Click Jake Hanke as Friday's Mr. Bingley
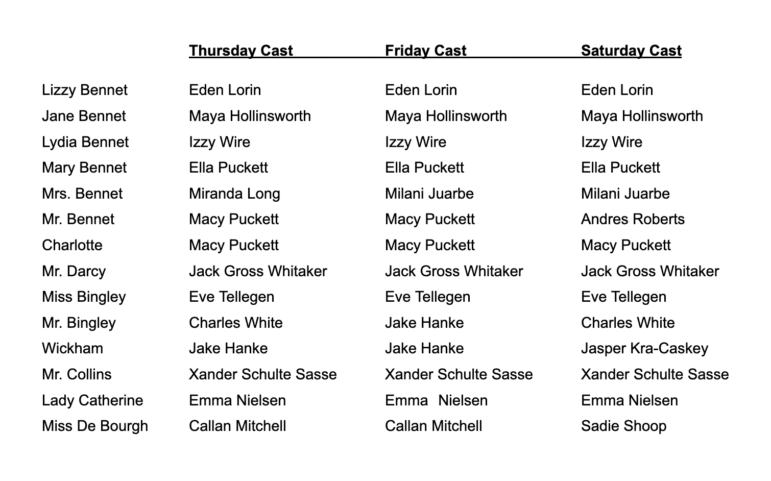The image size is (771, 481). (x=424, y=323)
